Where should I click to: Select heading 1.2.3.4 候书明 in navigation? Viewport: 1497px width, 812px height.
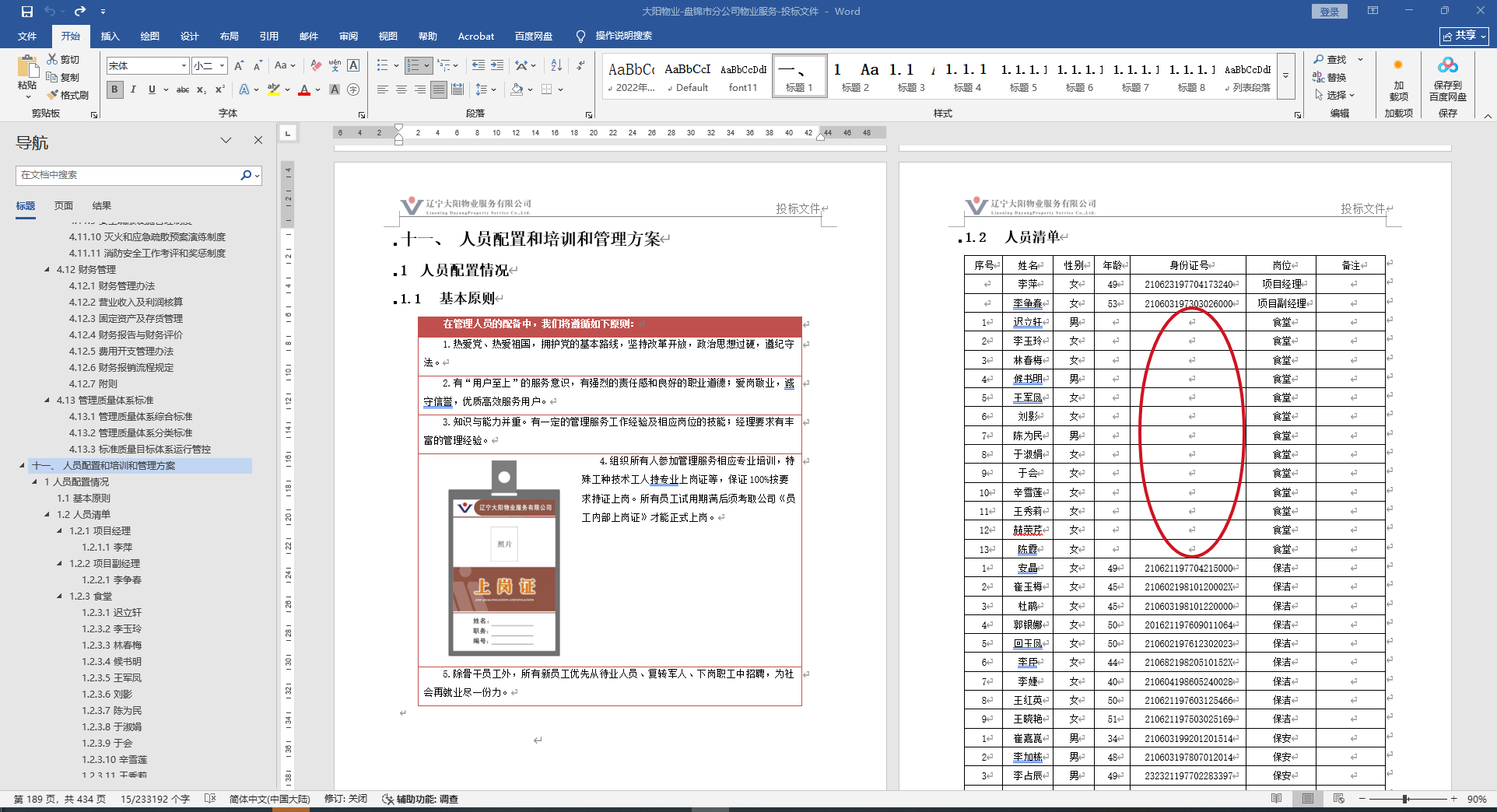pyautogui.click(x=112, y=662)
